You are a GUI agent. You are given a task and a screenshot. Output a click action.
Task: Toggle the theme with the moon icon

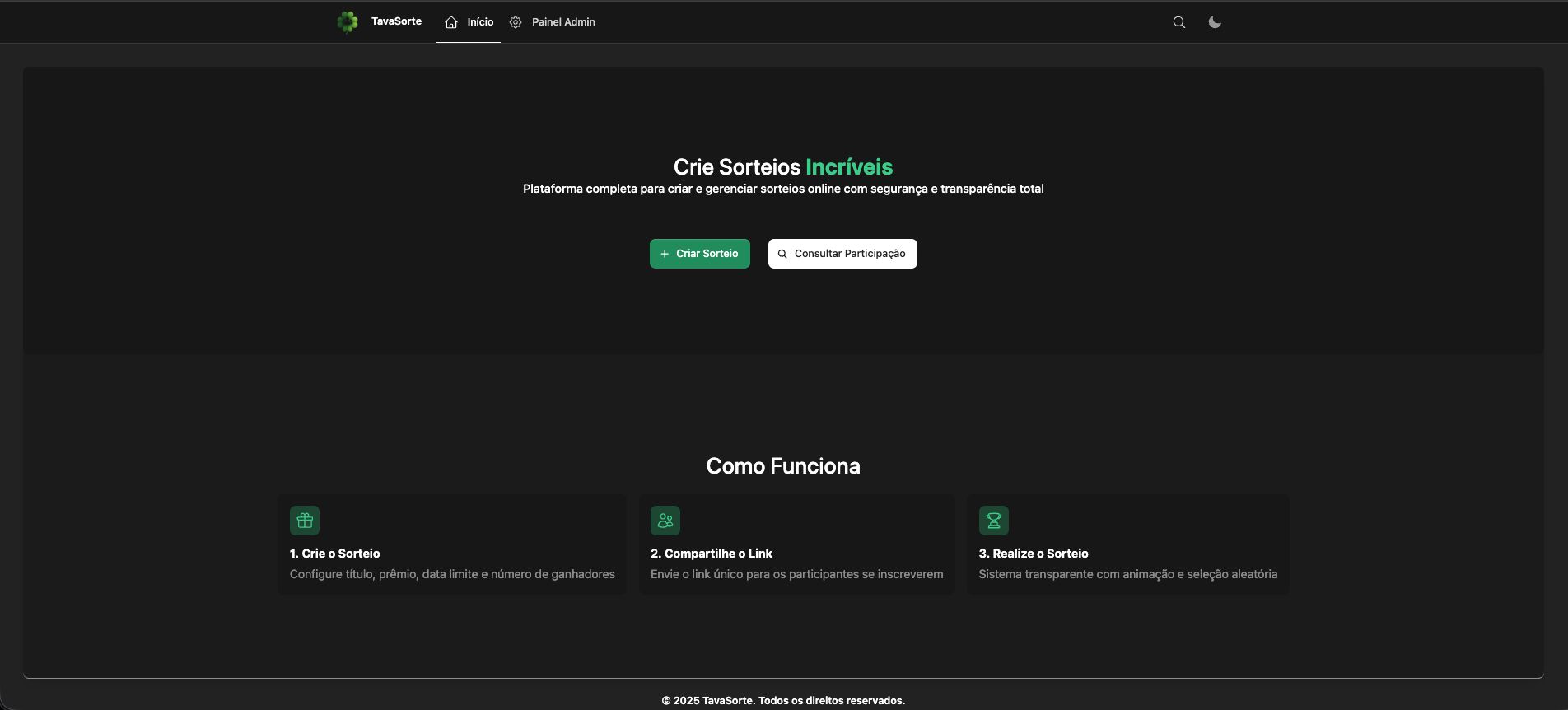click(x=1215, y=22)
